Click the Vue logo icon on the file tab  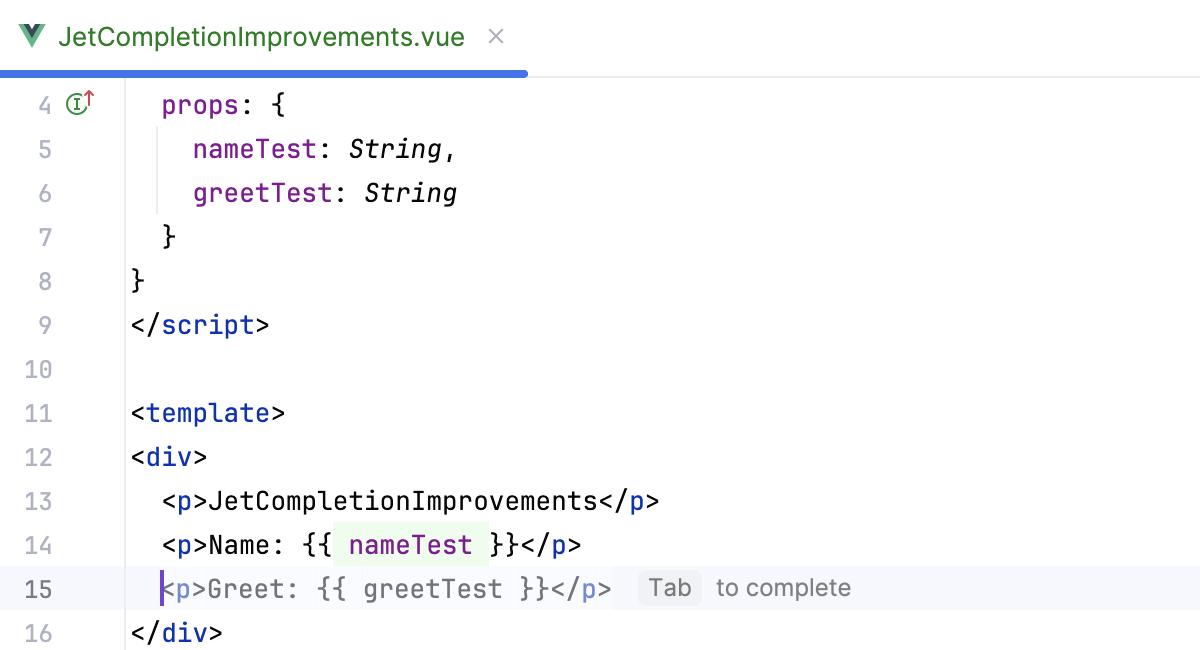tap(32, 36)
